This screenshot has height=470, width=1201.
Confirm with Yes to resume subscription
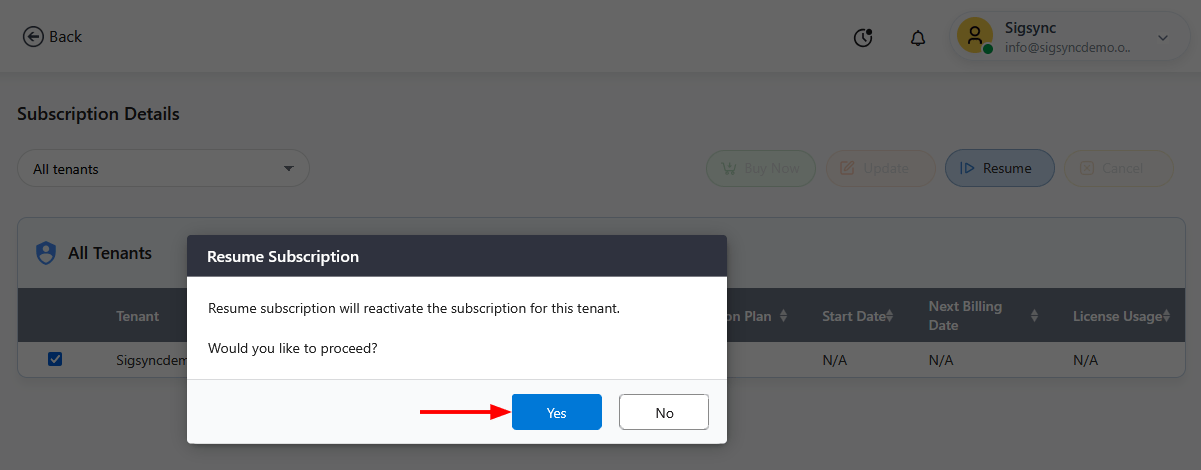(557, 412)
